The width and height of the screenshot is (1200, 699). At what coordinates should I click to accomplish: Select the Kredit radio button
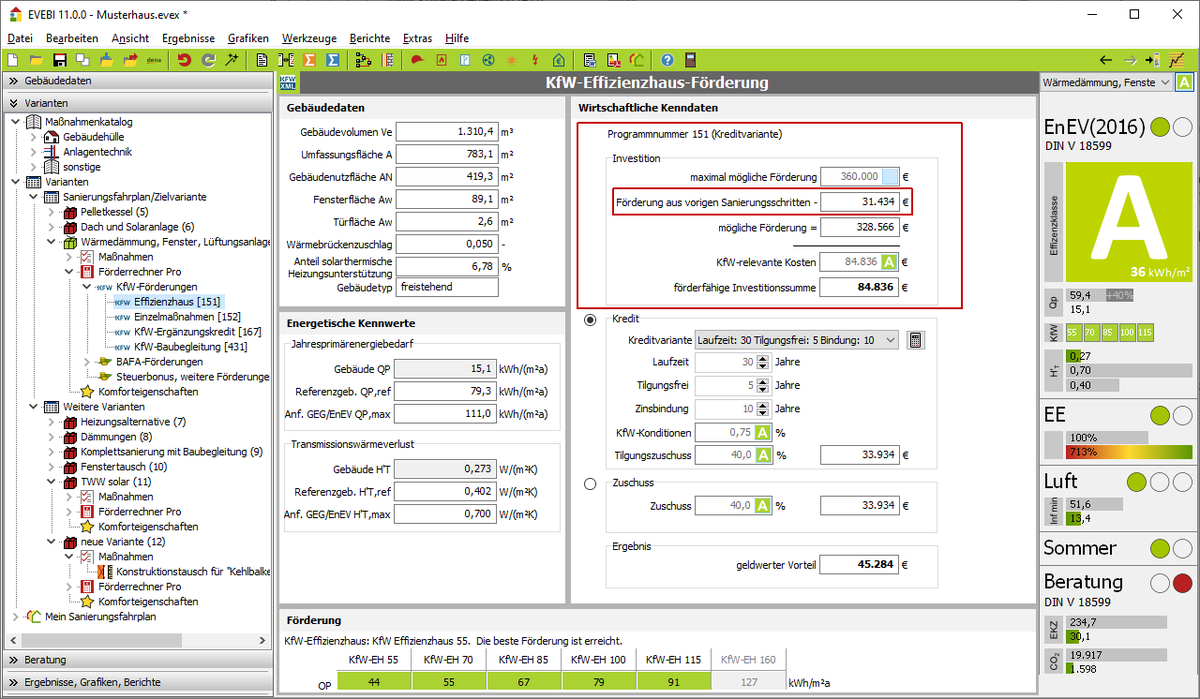point(590,319)
